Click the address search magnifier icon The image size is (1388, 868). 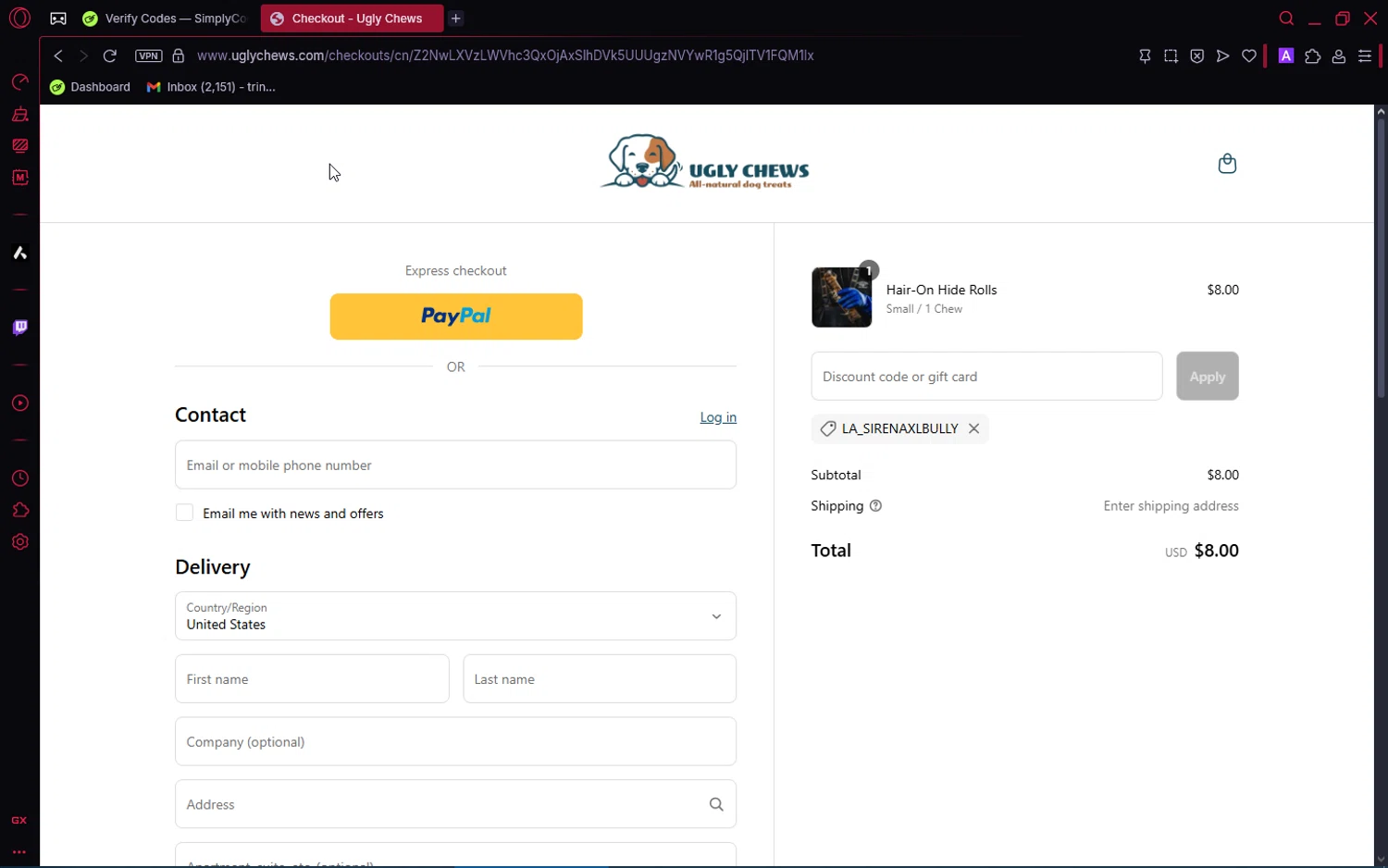point(716,804)
